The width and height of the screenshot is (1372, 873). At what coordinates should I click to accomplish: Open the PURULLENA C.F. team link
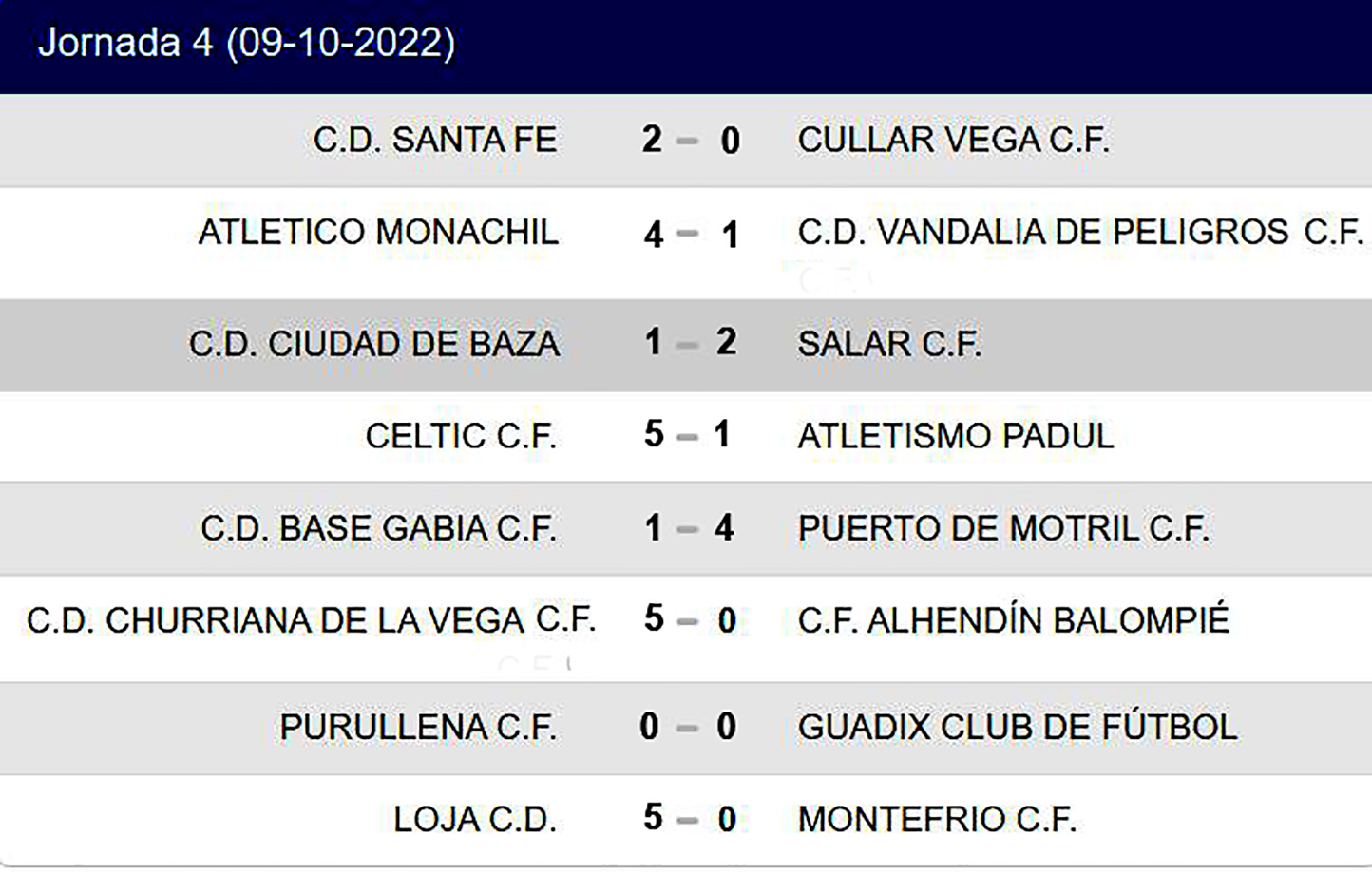pyautogui.click(x=418, y=728)
